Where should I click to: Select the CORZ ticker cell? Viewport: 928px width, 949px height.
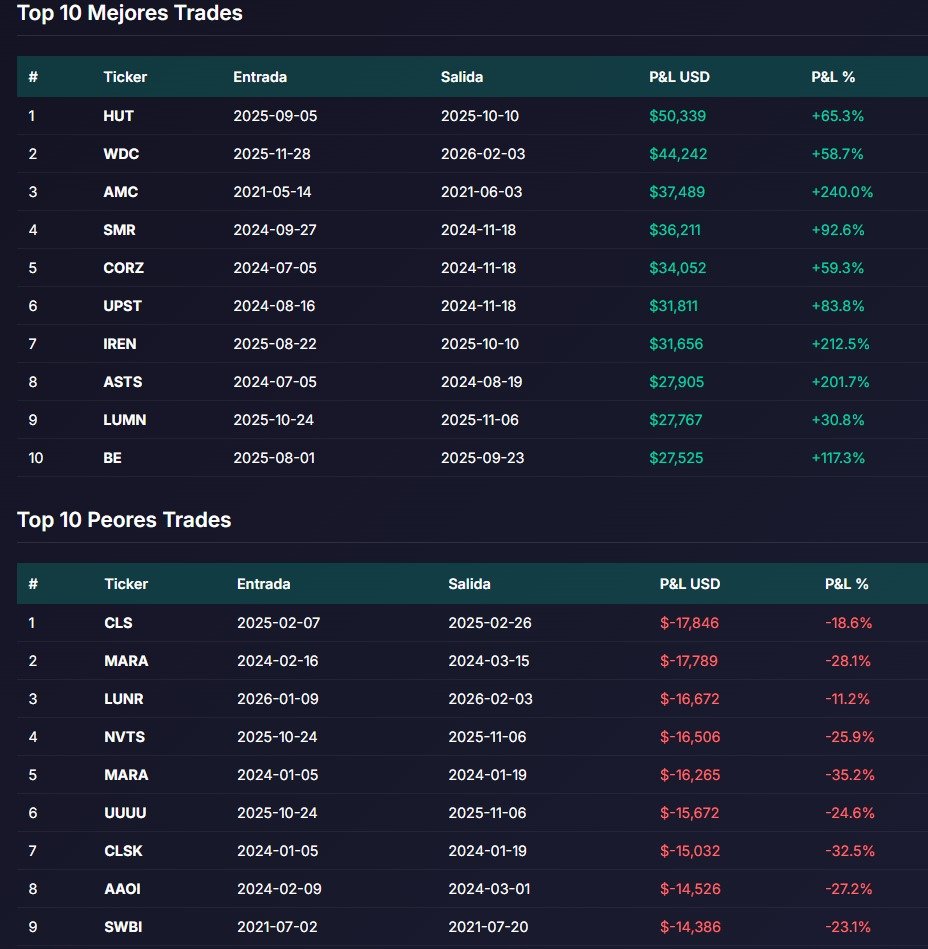123,268
